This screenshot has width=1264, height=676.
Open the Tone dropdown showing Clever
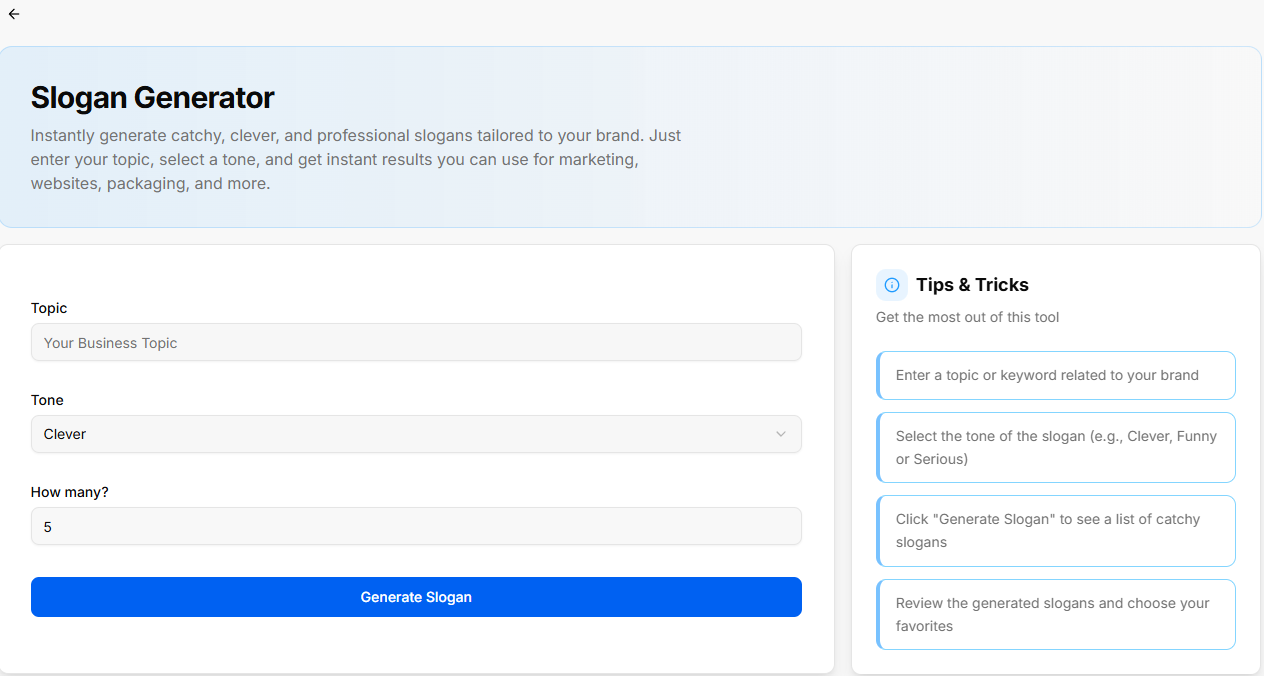coord(416,434)
